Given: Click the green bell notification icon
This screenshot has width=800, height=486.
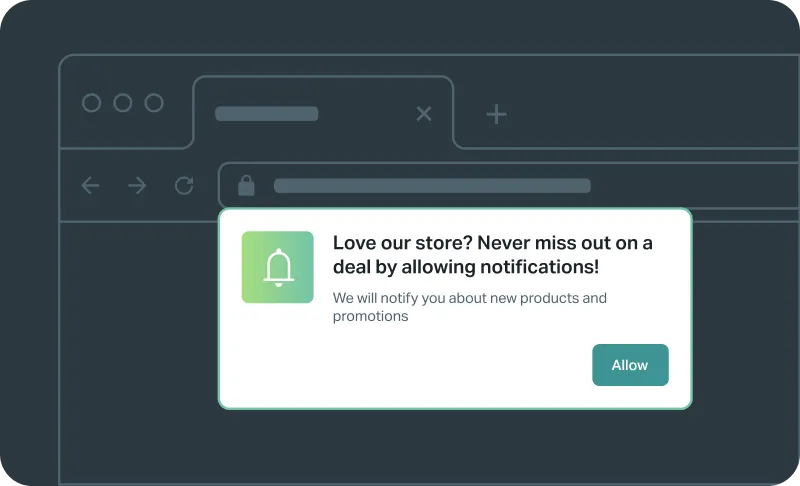Looking at the screenshot, I should tap(278, 267).
